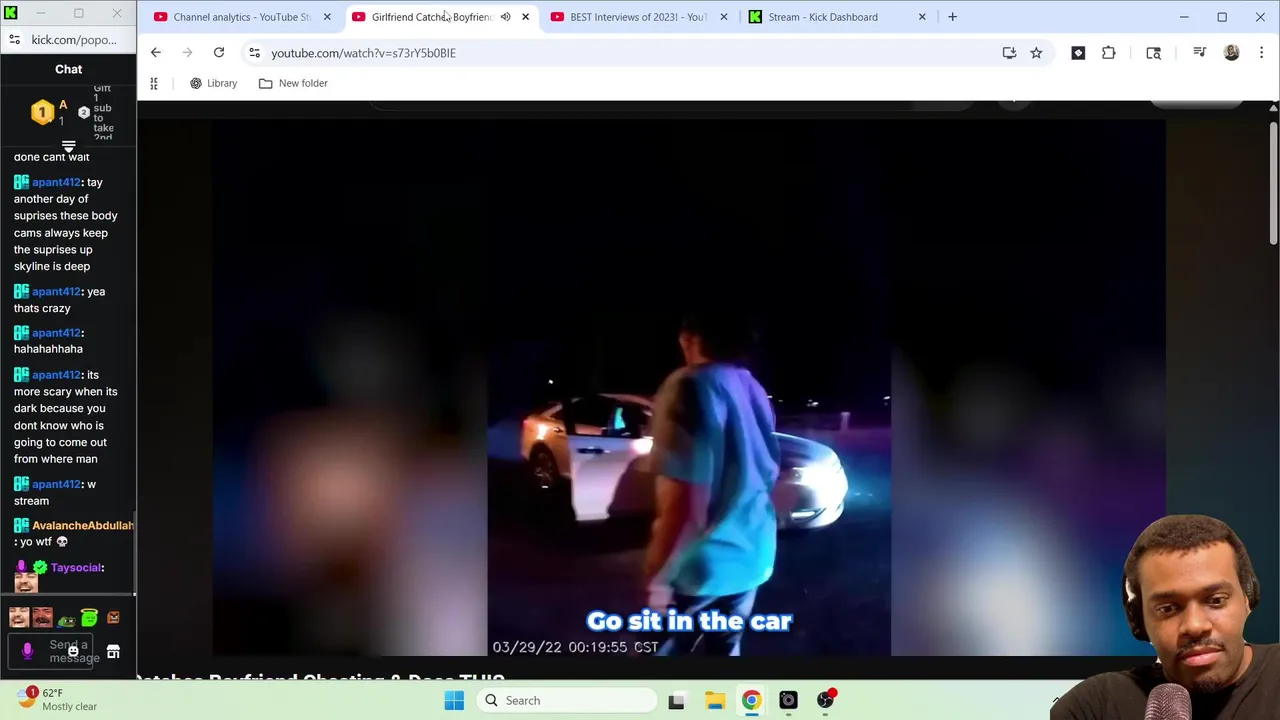
Task: Open site settings icon in Kick popout window
Action: (14, 40)
